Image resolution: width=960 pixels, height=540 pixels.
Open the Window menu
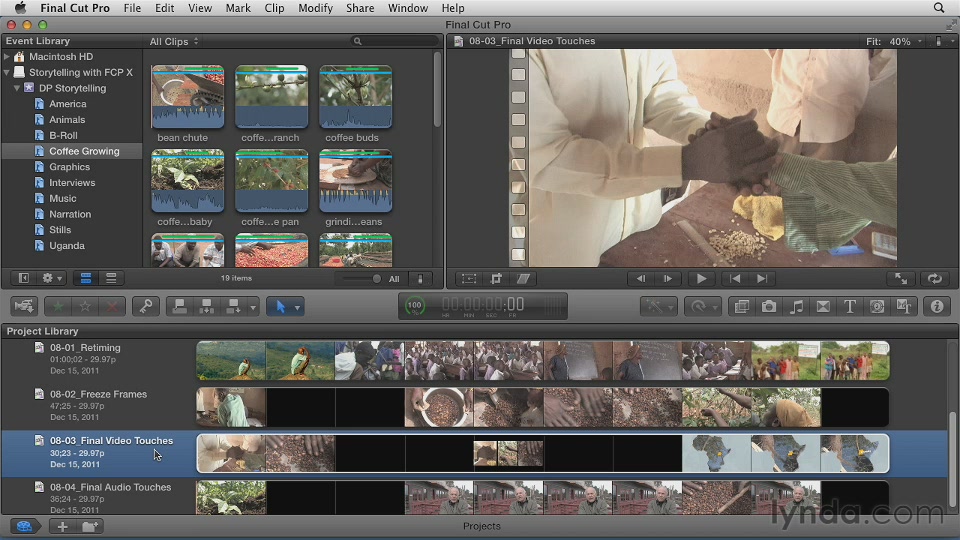[x=408, y=8]
